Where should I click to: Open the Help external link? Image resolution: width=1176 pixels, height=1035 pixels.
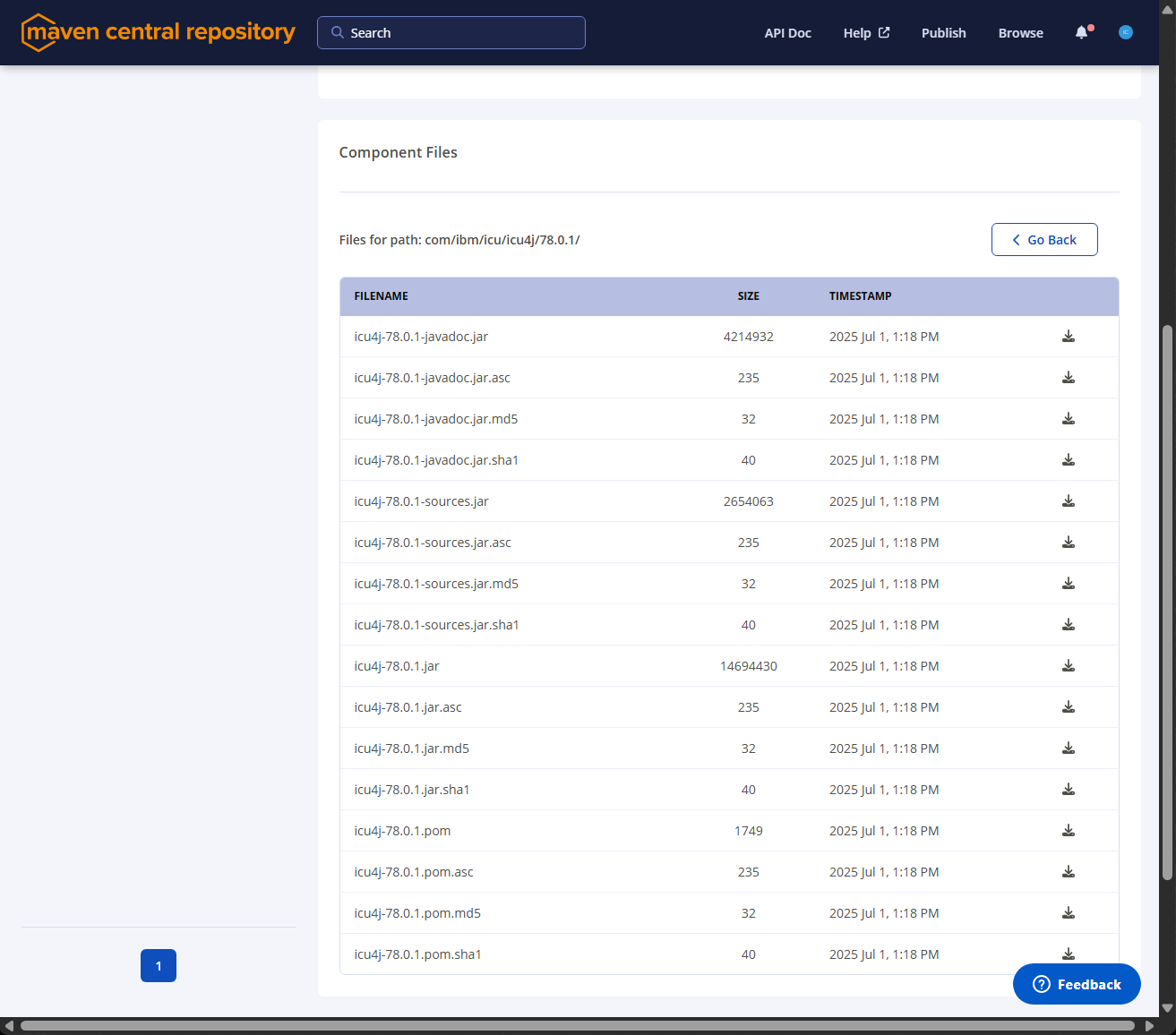(865, 33)
